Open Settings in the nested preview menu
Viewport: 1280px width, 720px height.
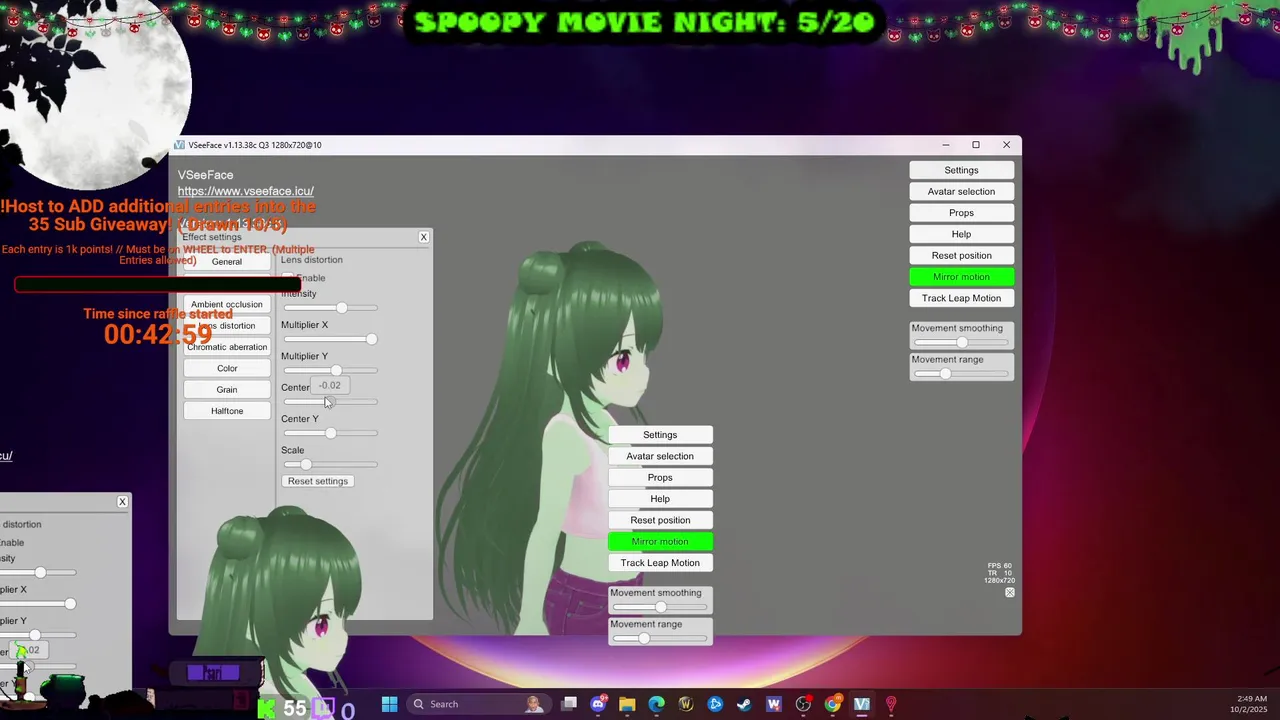coord(660,435)
